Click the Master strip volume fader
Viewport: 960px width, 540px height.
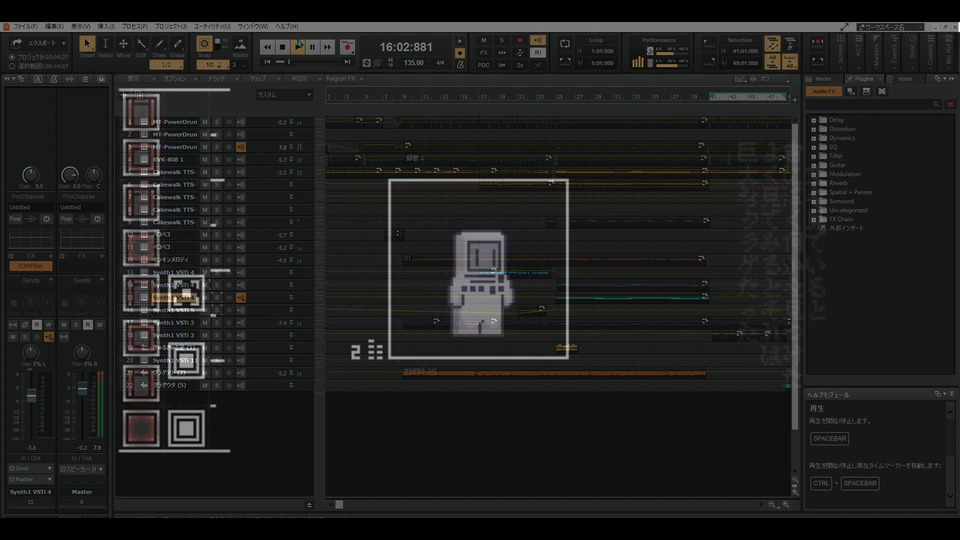pyautogui.click(x=82, y=389)
